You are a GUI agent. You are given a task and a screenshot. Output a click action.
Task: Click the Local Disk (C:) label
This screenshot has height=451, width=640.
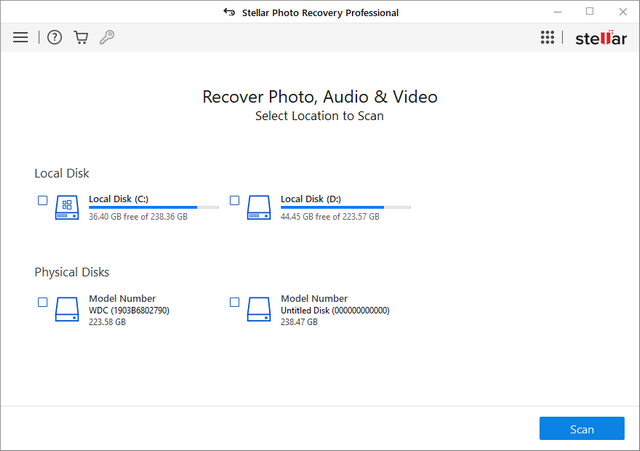pyautogui.click(x=119, y=198)
